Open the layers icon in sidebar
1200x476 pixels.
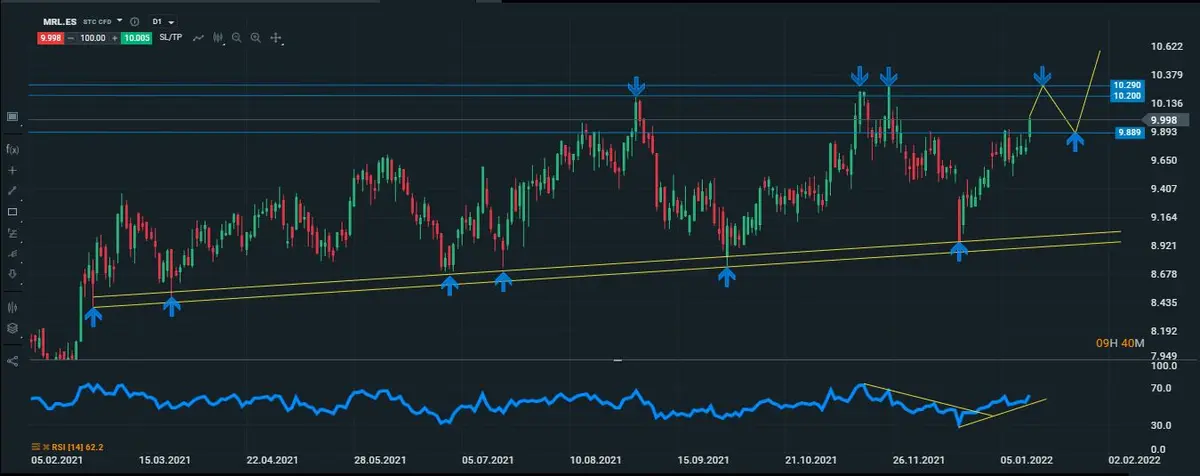(12, 327)
